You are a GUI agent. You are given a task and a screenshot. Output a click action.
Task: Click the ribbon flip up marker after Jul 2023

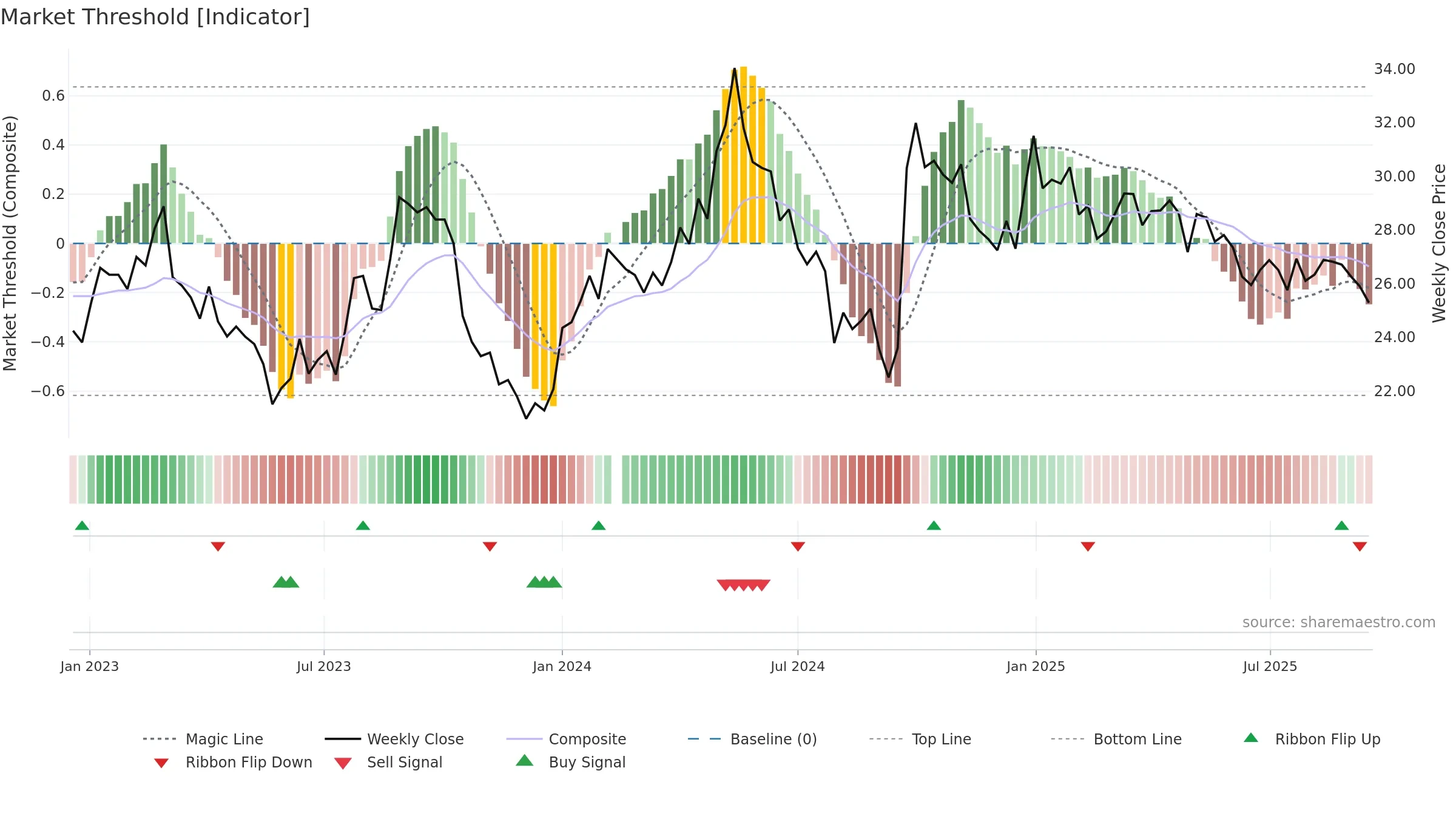click(363, 525)
